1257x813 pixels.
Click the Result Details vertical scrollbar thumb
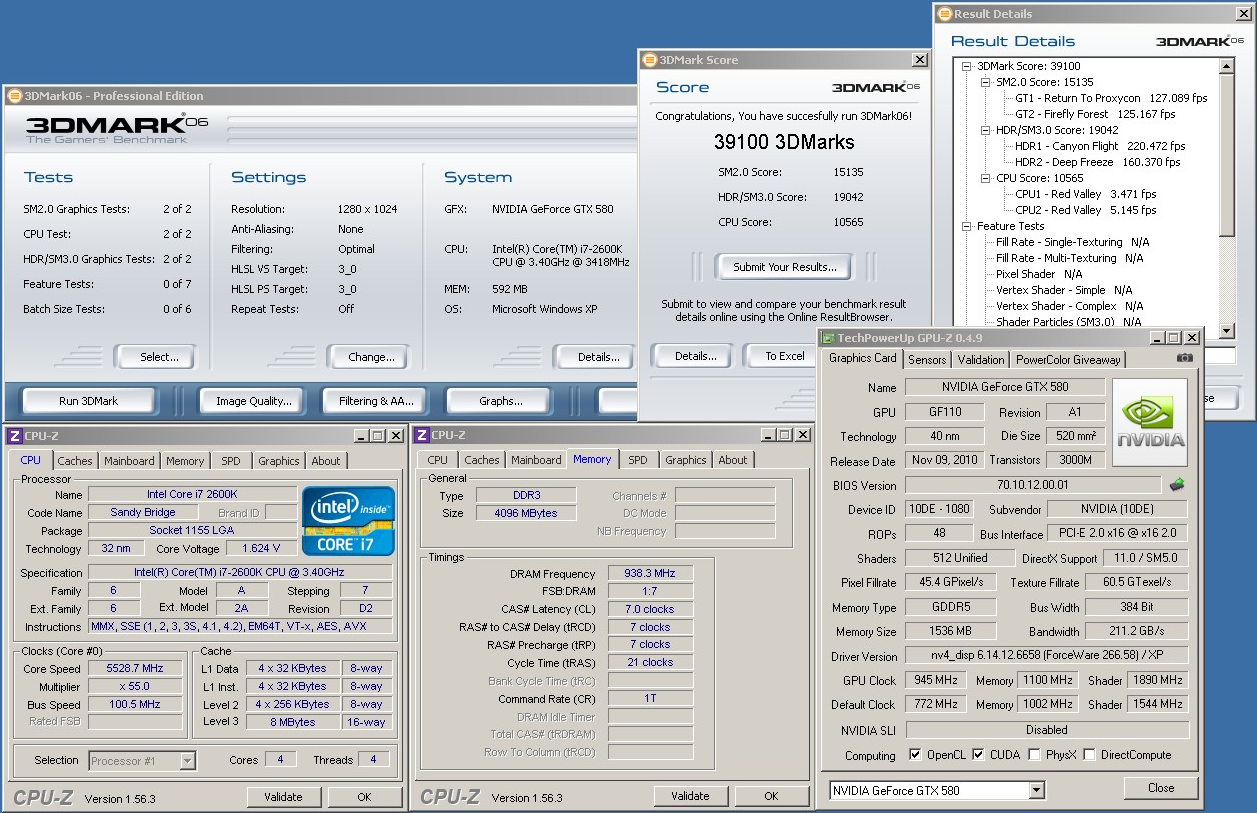tap(1227, 155)
